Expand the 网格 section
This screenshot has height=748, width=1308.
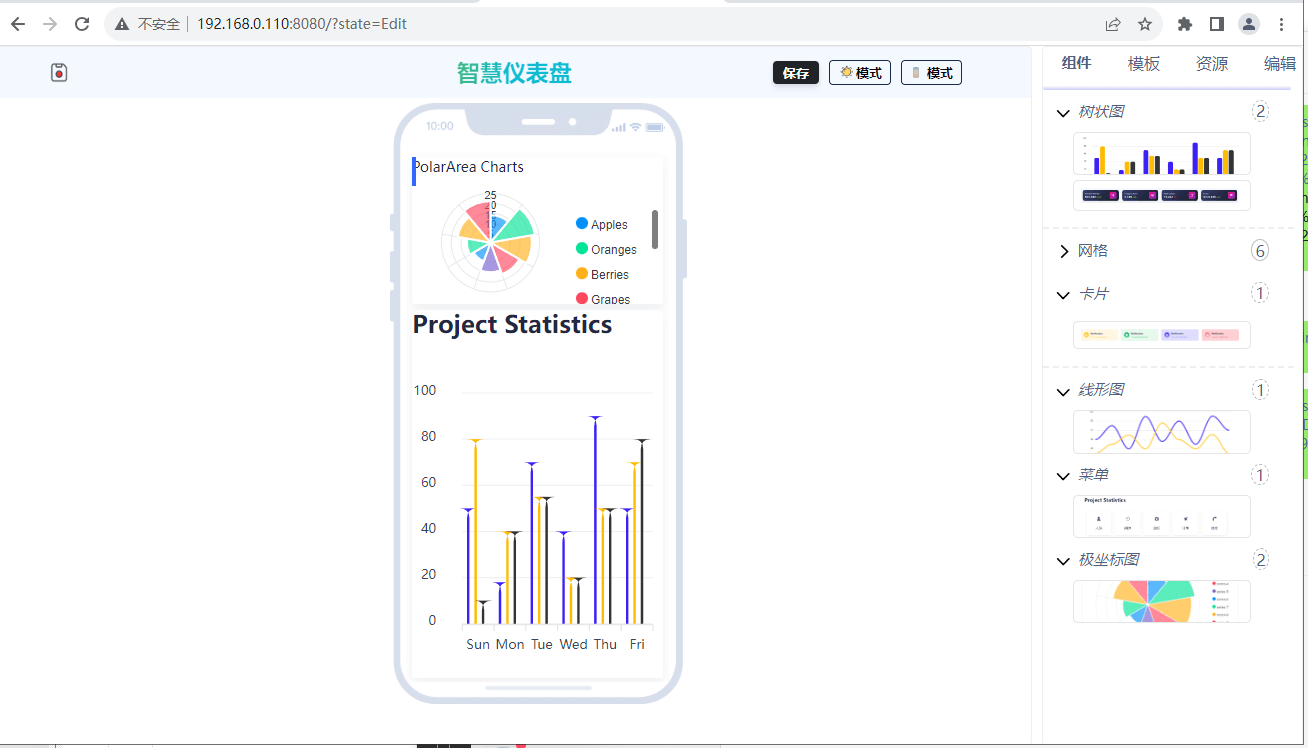point(1063,251)
